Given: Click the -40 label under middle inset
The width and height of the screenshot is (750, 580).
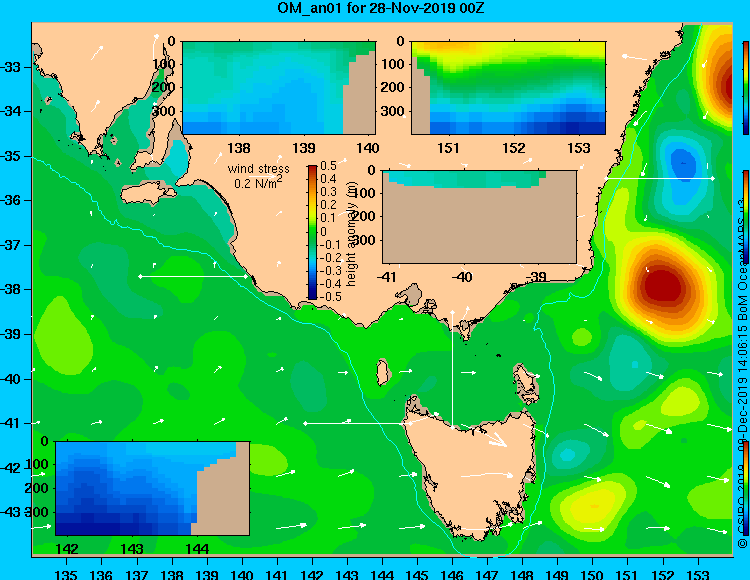Looking at the screenshot, I should 463,276.
